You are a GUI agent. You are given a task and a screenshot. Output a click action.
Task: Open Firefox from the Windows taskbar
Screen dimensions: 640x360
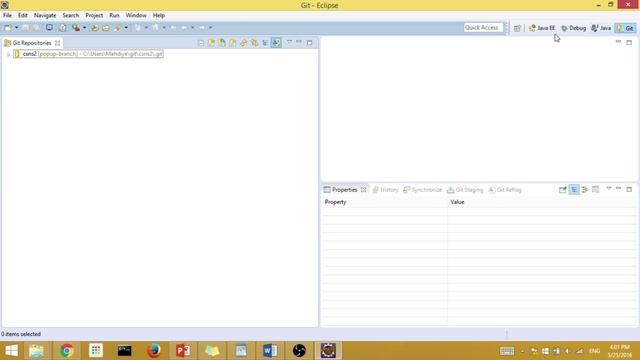click(153, 351)
